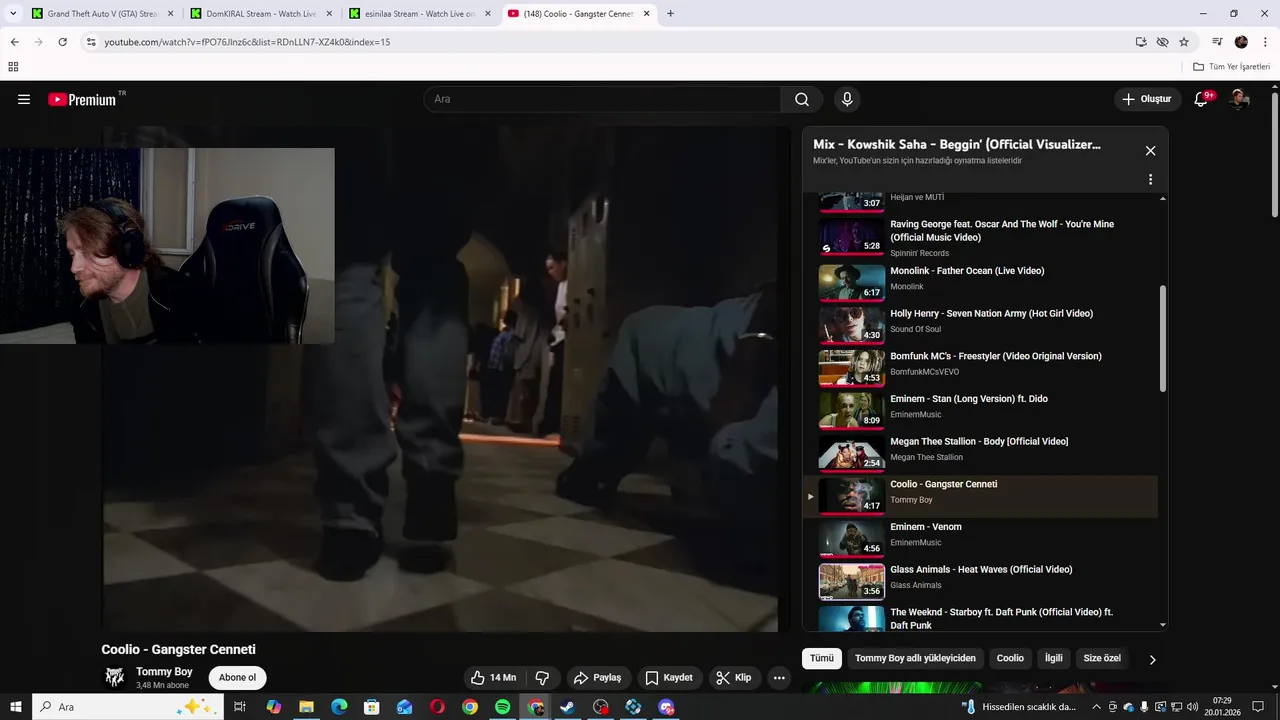1280x720 pixels.
Task: Select the Tommy Boy adlı yükleyiciden chip
Action: click(x=915, y=659)
